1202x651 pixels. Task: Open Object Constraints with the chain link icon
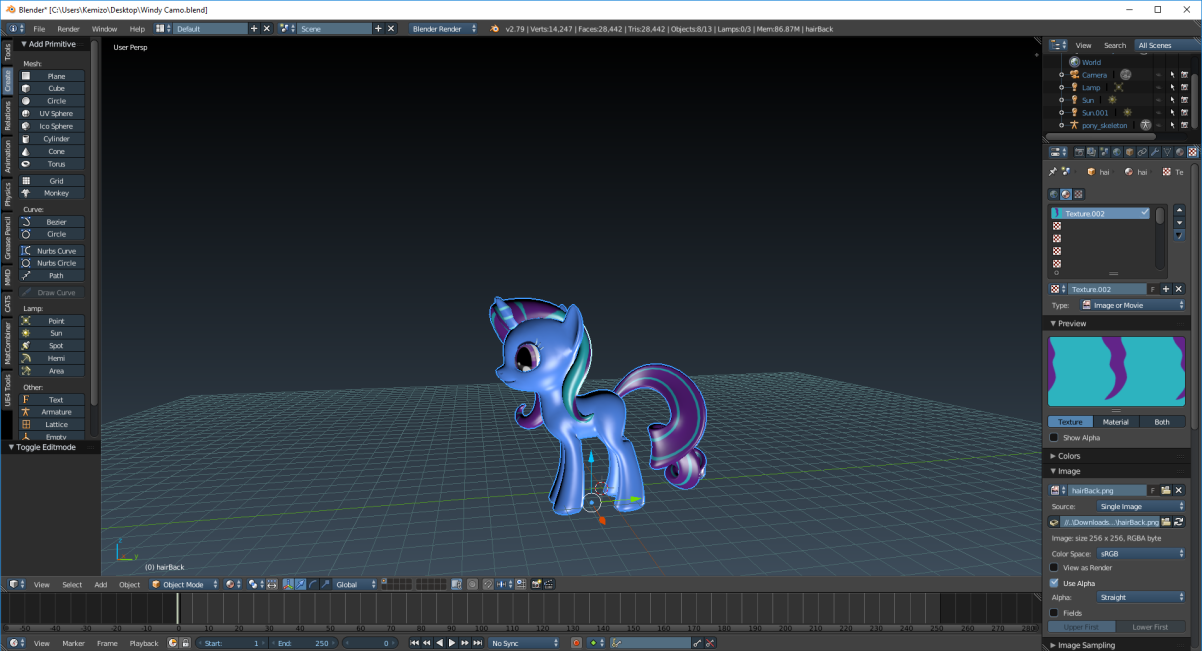[x=1141, y=152]
